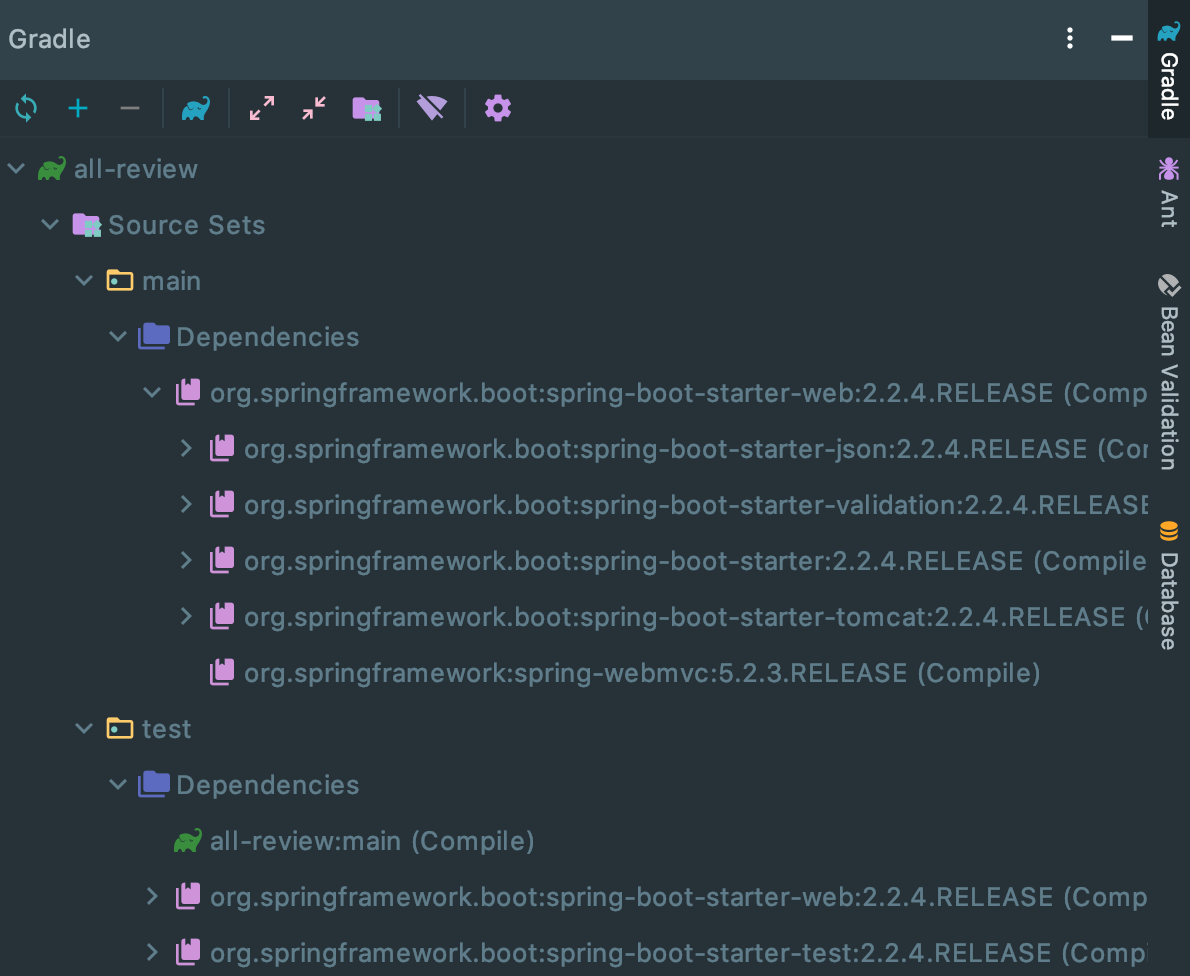Click spring-webmvc library icon
The width and height of the screenshot is (1190, 976).
222,672
